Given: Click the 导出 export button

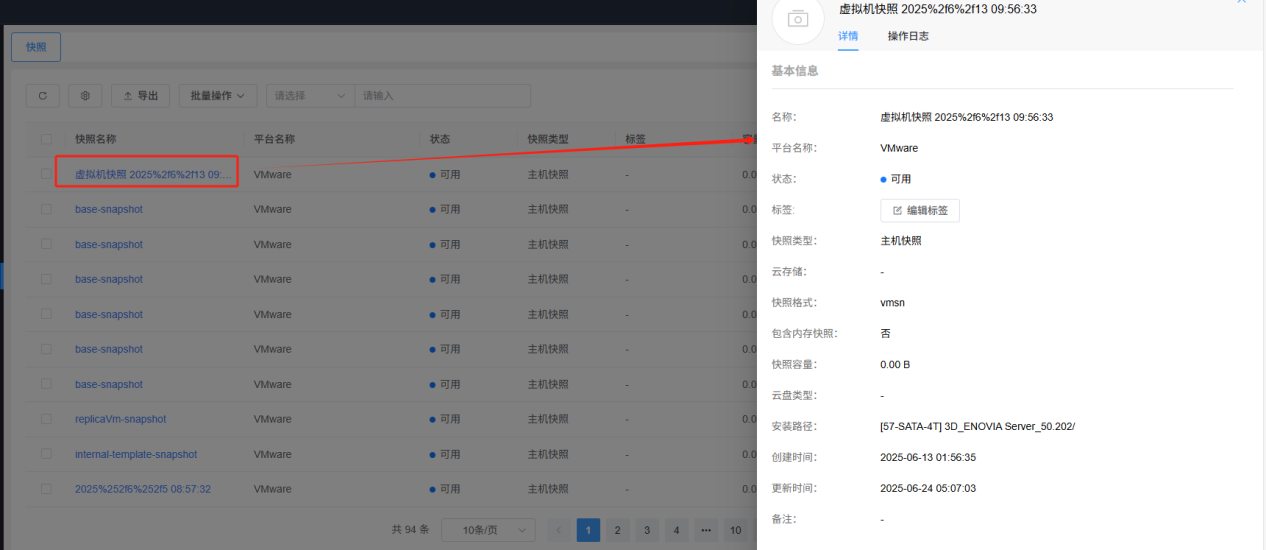Looking at the screenshot, I should click(x=140, y=96).
